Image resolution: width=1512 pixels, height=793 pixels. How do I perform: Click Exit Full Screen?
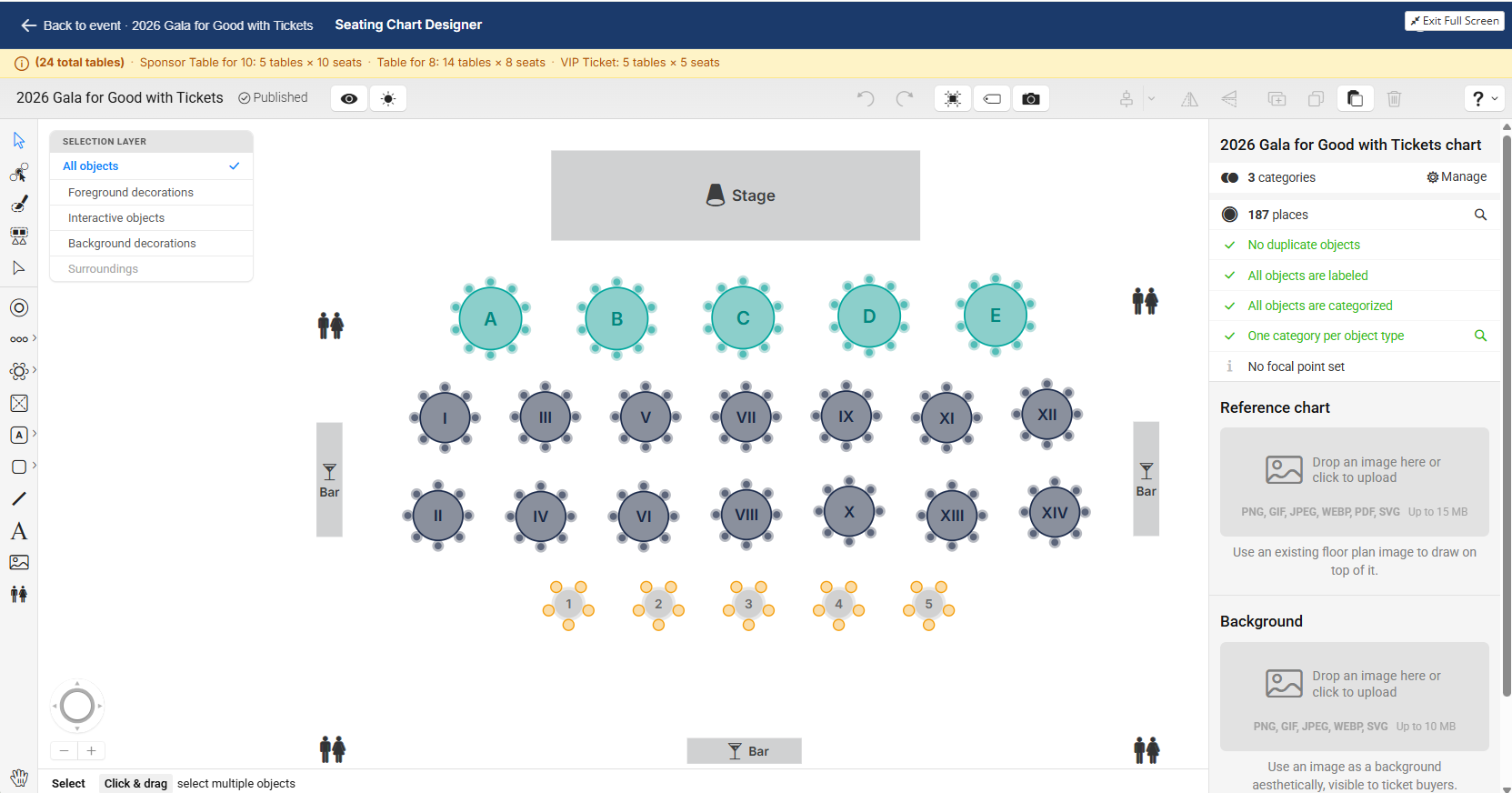click(x=1455, y=21)
